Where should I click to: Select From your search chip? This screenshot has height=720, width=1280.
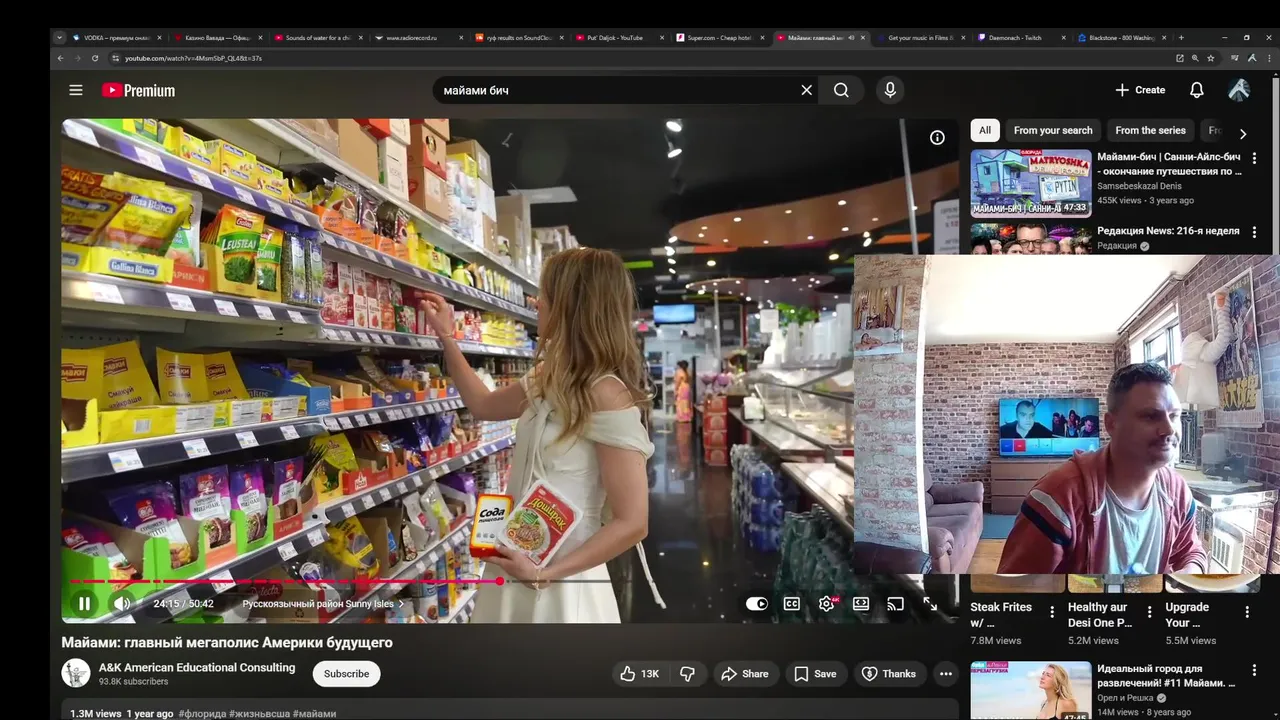(x=1053, y=130)
